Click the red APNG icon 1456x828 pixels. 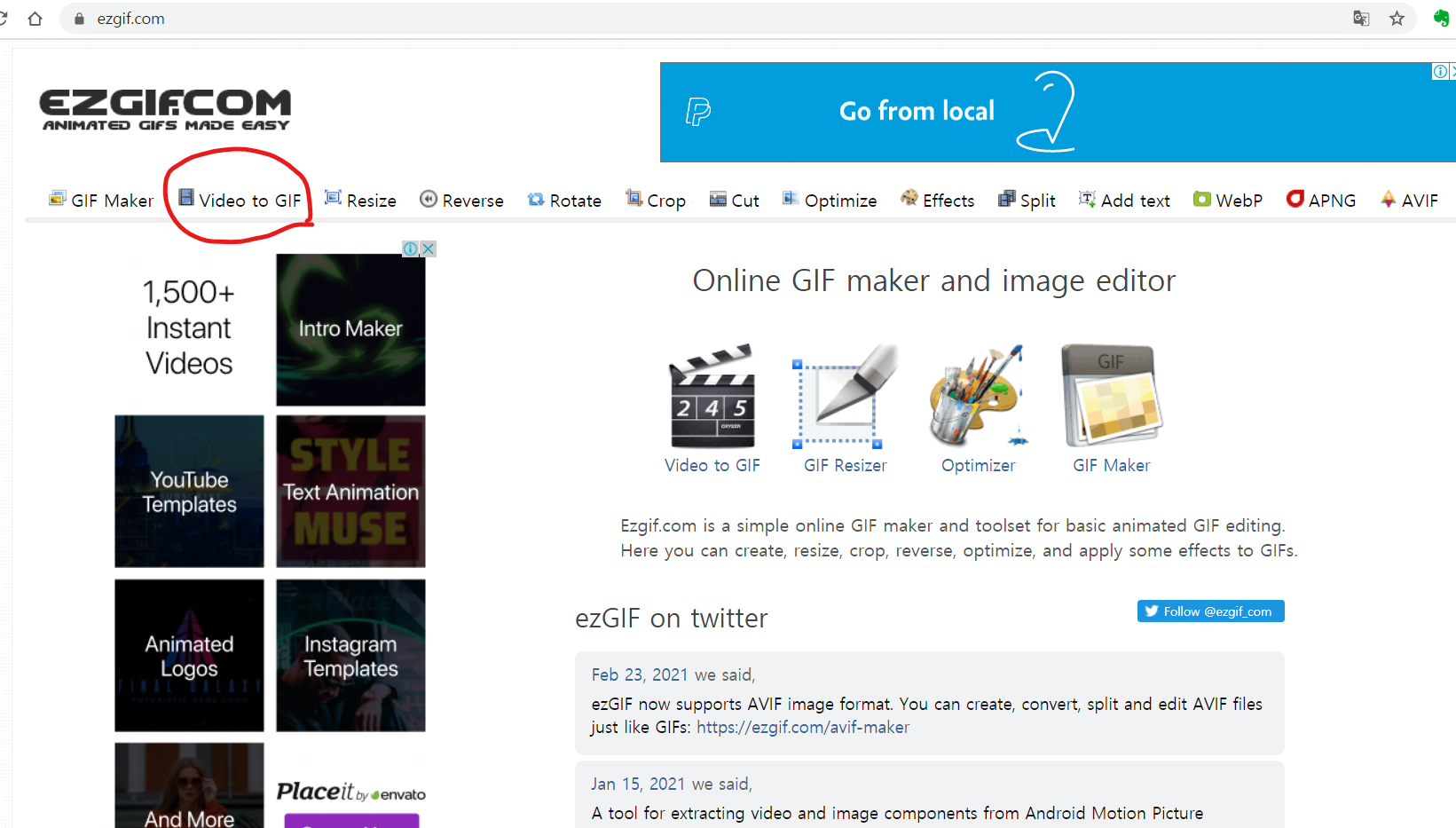1295,198
